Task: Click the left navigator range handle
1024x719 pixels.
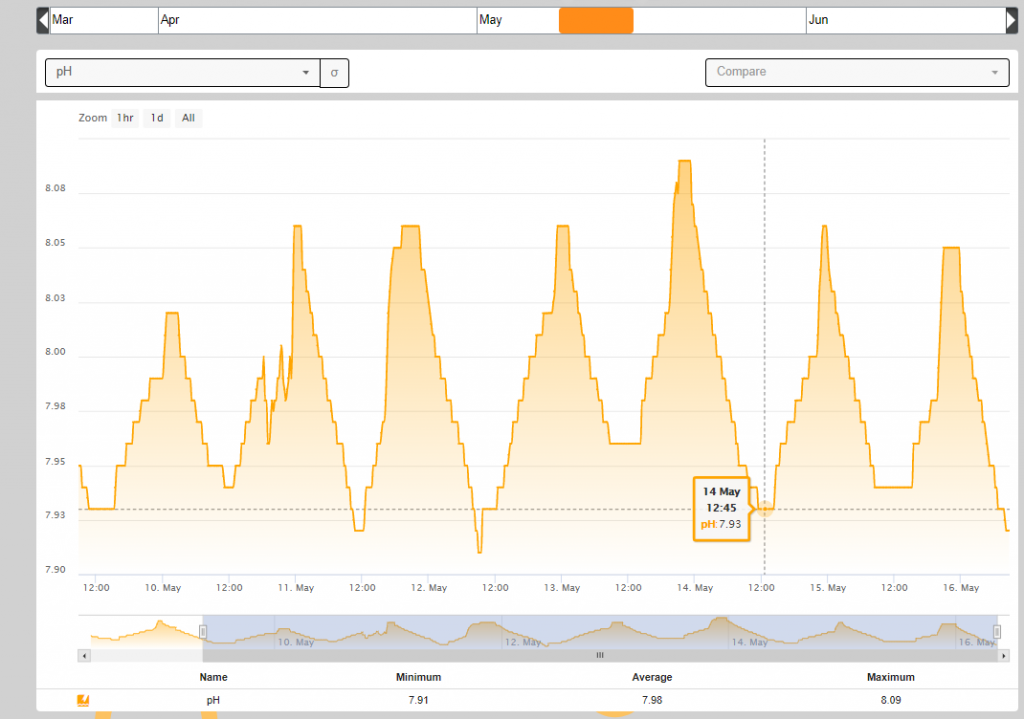Action: 203,631
